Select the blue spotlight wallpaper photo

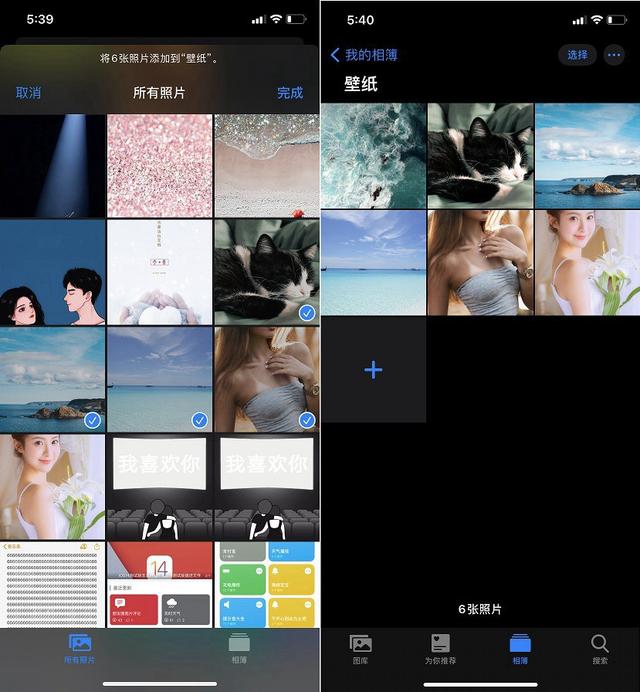tap(53, 166)
